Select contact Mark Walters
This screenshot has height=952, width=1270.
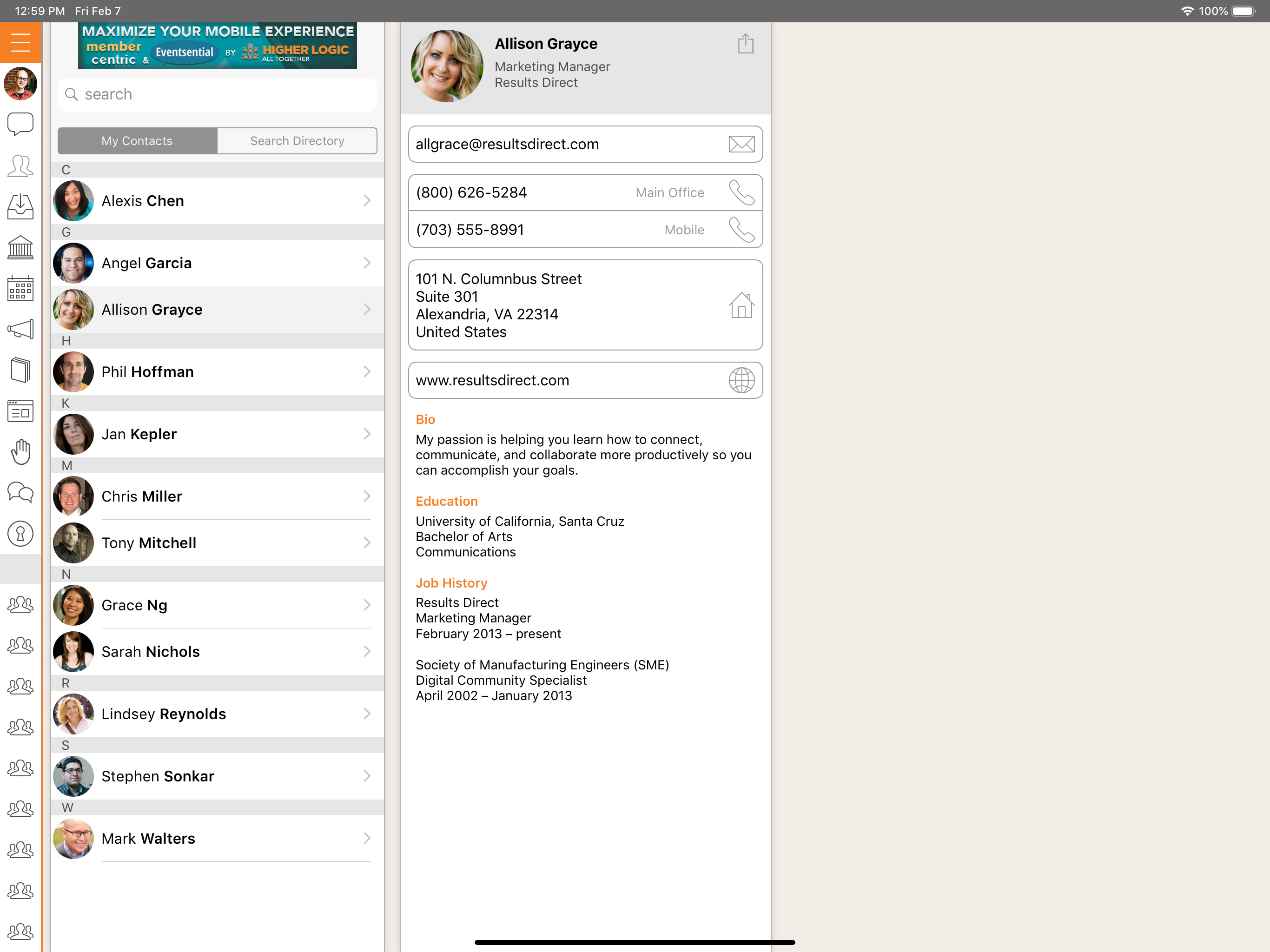click(x=217, y=838)
